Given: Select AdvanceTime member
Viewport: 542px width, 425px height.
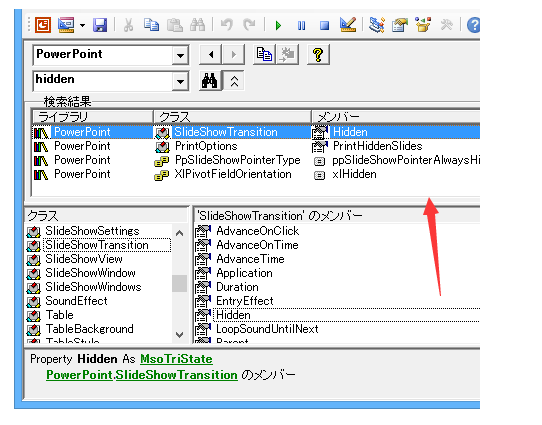Looking at the screenshot, I should pos(250,259).
